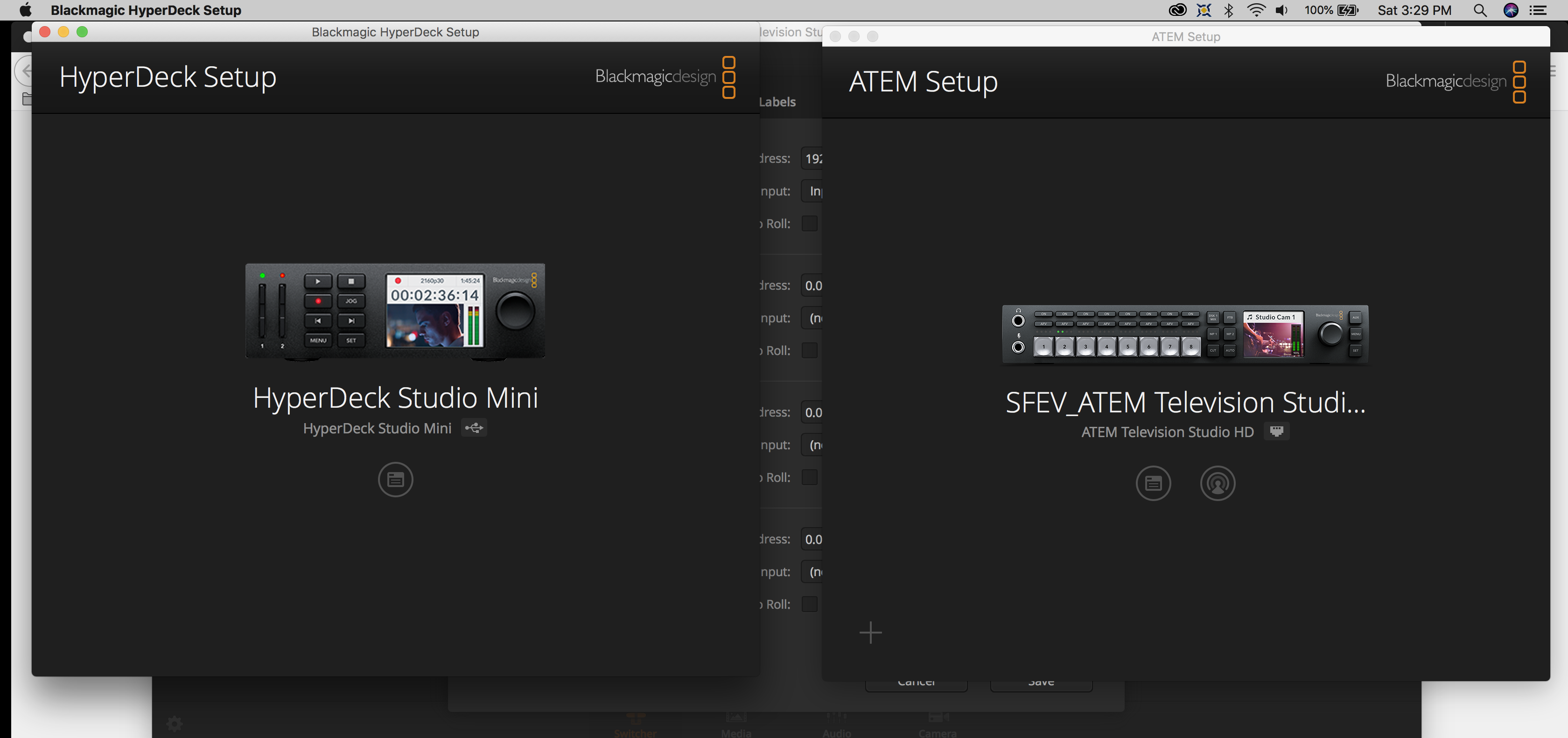
Task: Open Spotlight search in menu bar
Action: click(1480, 10)
